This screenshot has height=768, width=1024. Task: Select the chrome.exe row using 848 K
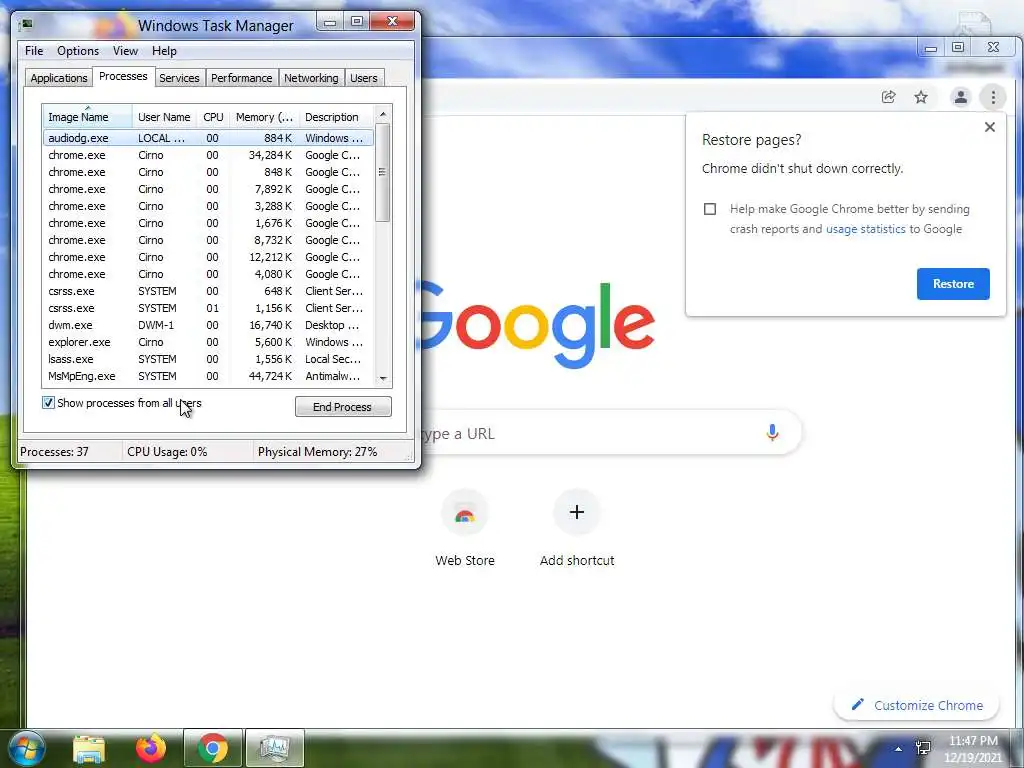pyautogui.click(x=209, y=172)
